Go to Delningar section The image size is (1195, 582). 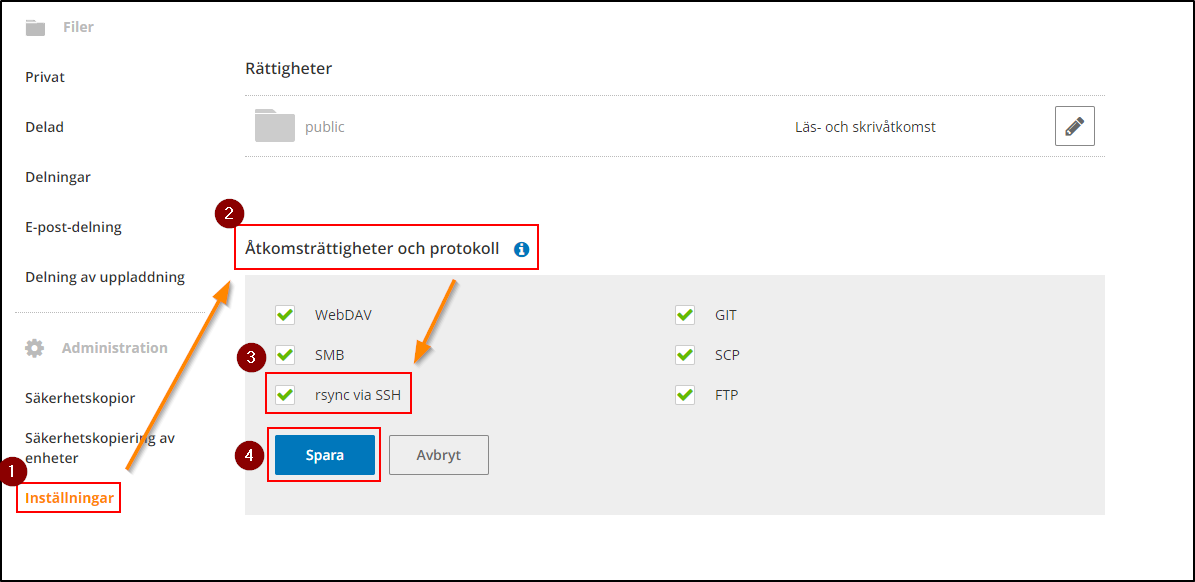(x=58, y=177)
